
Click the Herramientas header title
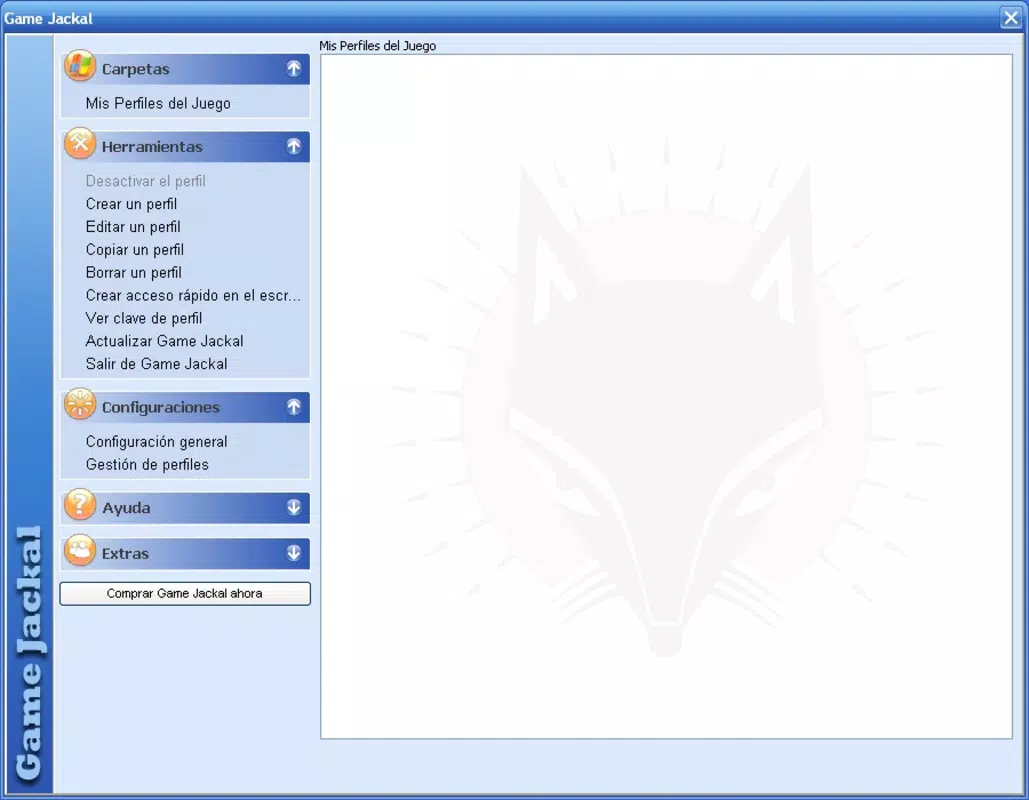[152, 146]
